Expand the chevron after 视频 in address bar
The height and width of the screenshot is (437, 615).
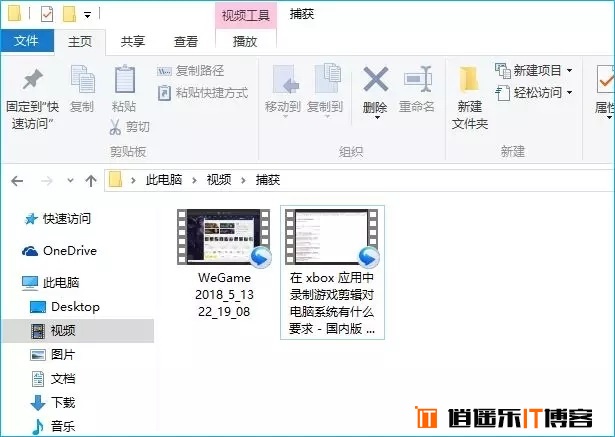pos(244,180)
